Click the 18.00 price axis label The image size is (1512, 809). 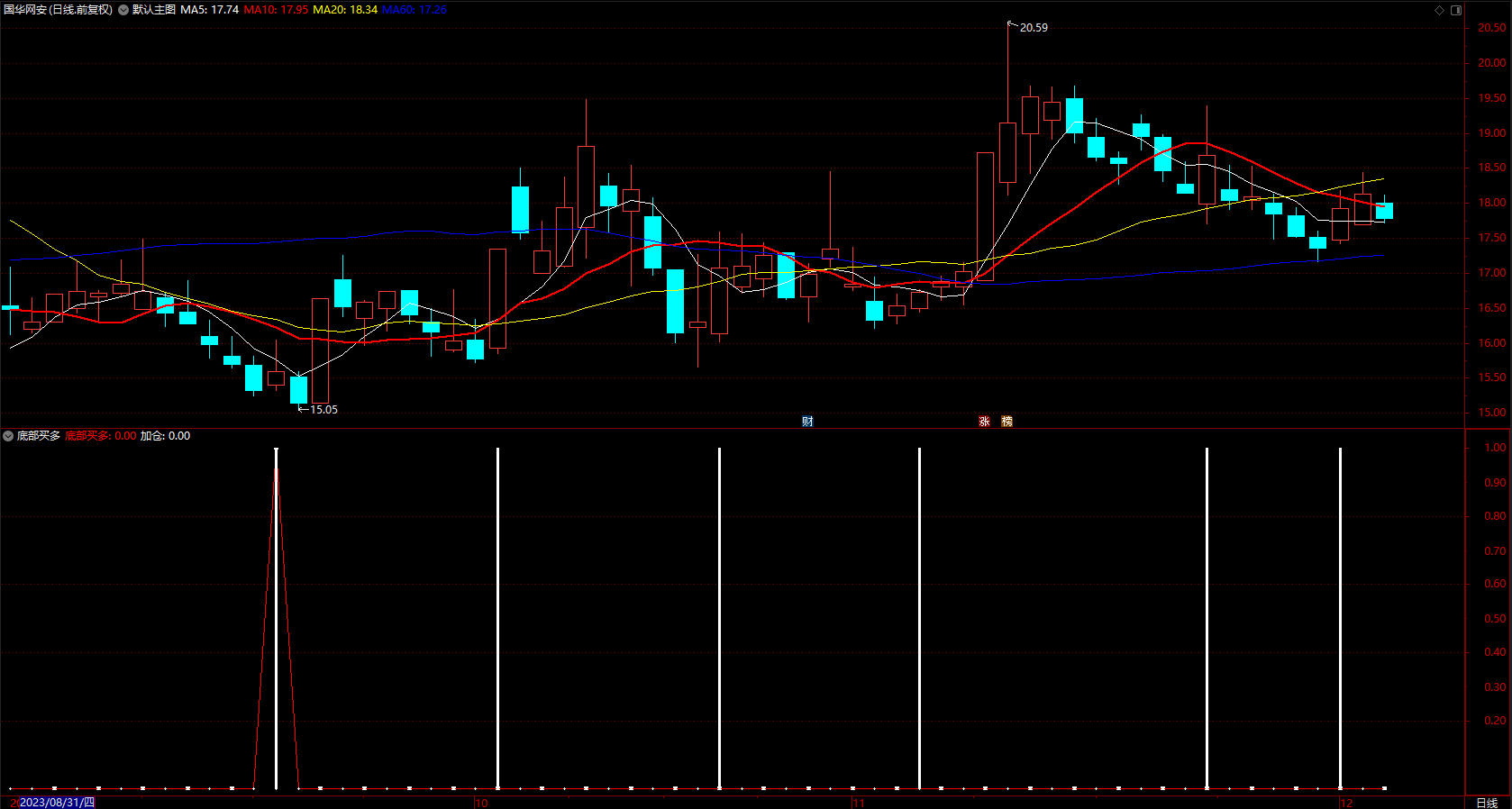tap(1491, 203)
